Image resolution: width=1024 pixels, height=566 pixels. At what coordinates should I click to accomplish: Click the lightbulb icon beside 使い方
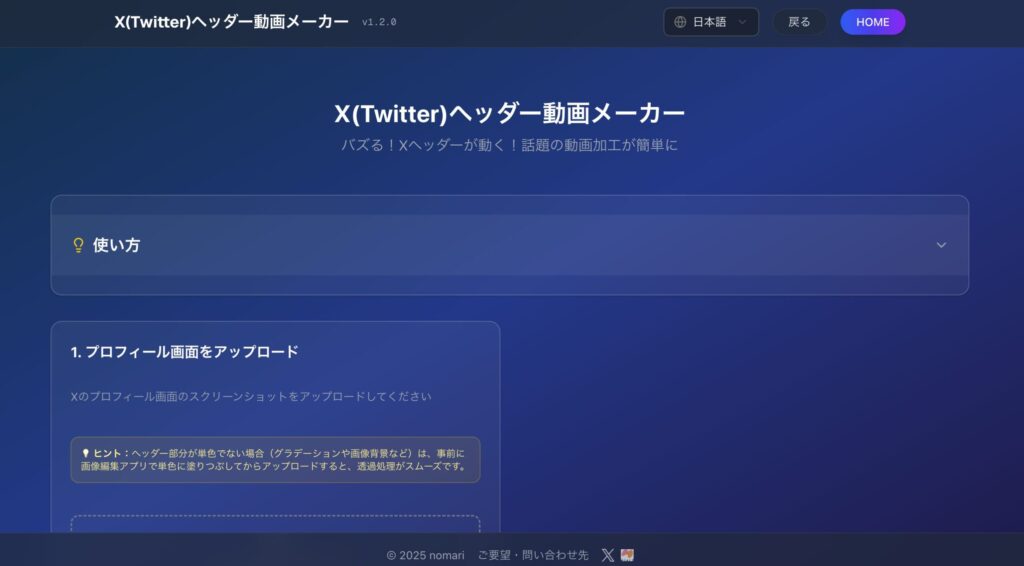click(x=78, y=245)
